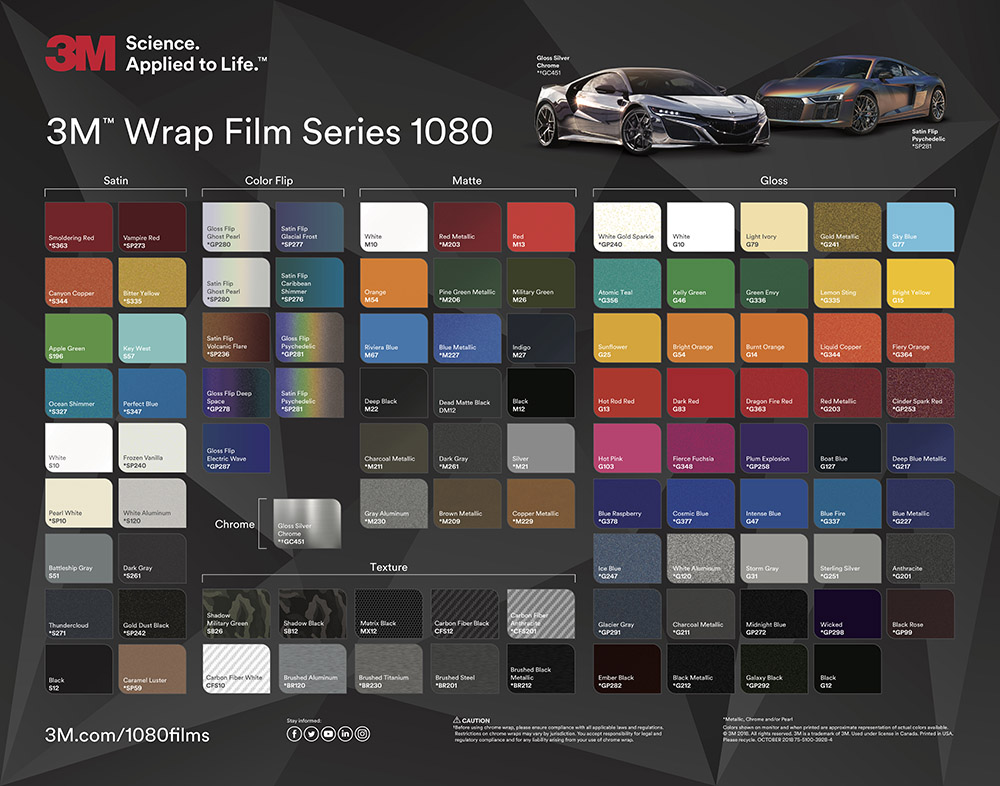The image size is (1000, 786).
Task: Click the silver chrome sports car image
Action: [x=651, y=110]
